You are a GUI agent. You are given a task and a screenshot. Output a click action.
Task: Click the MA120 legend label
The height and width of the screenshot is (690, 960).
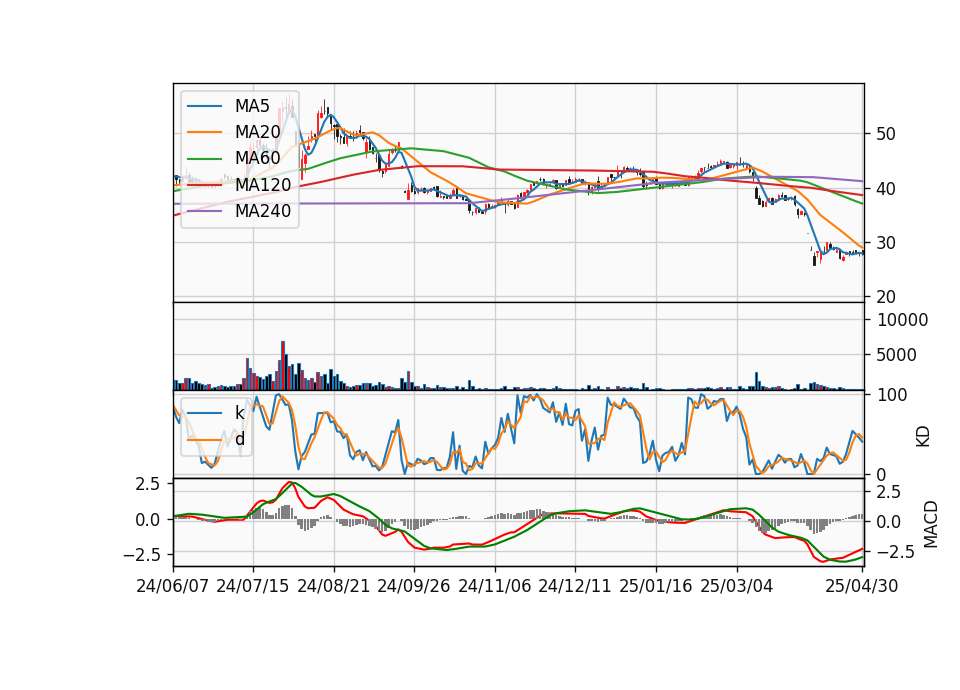pyautogui.click(x=263, y=184)
